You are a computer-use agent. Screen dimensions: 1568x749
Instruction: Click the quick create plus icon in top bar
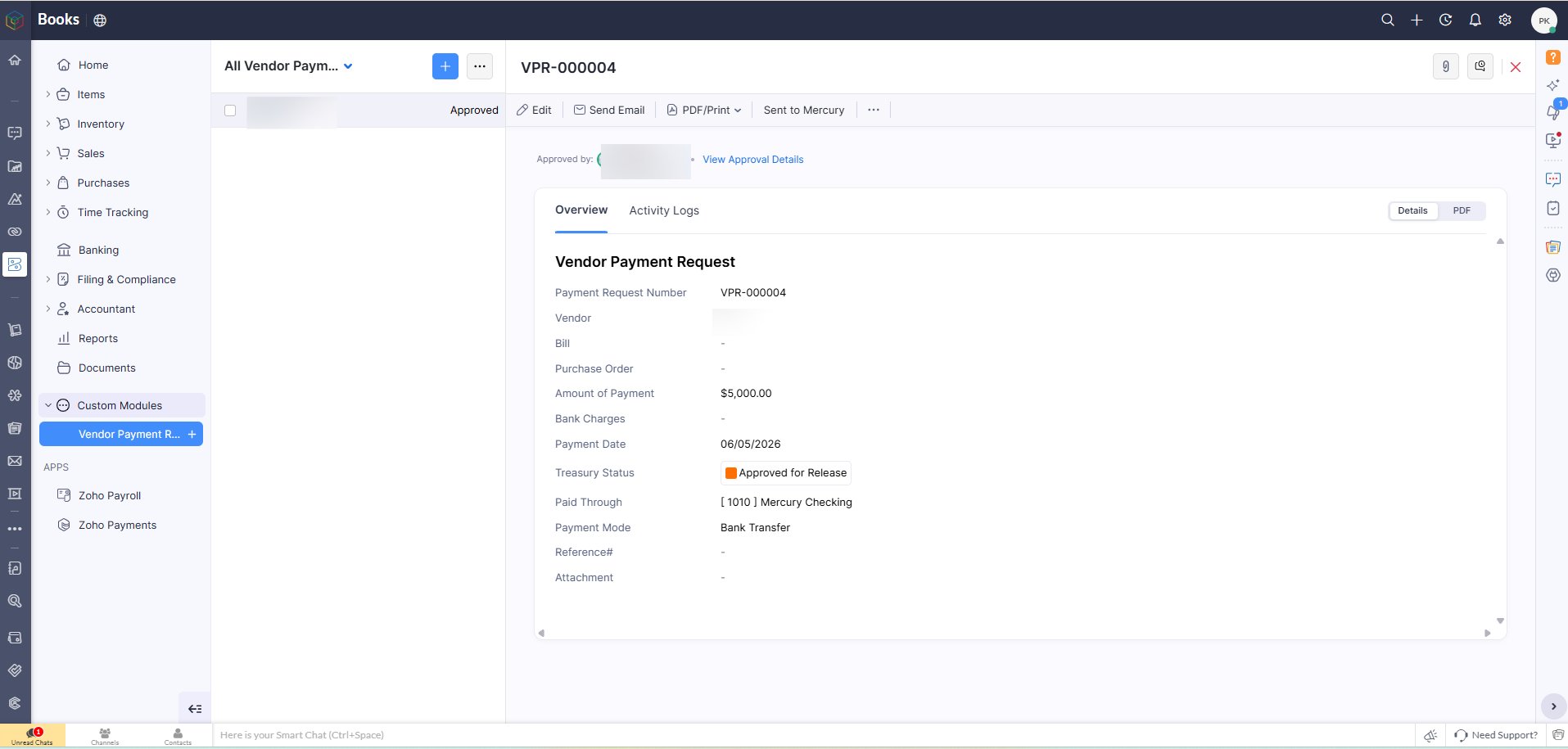coord(1417,20)
